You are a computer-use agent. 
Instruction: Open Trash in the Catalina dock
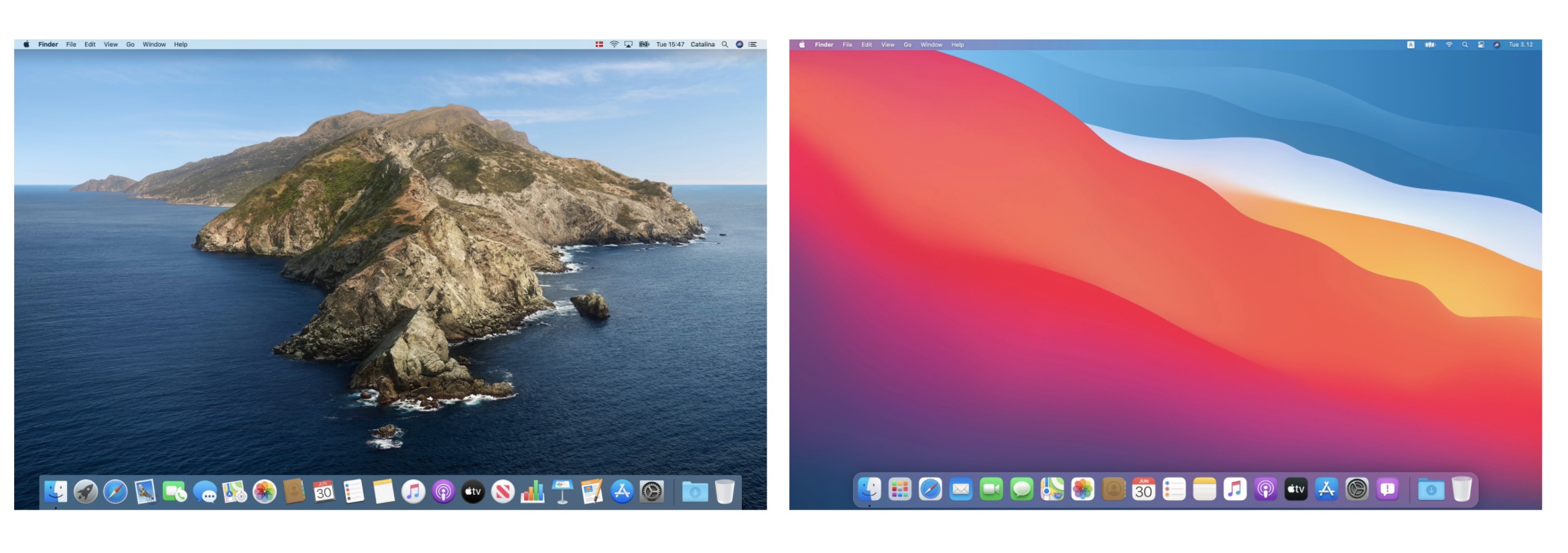[724, 492]
